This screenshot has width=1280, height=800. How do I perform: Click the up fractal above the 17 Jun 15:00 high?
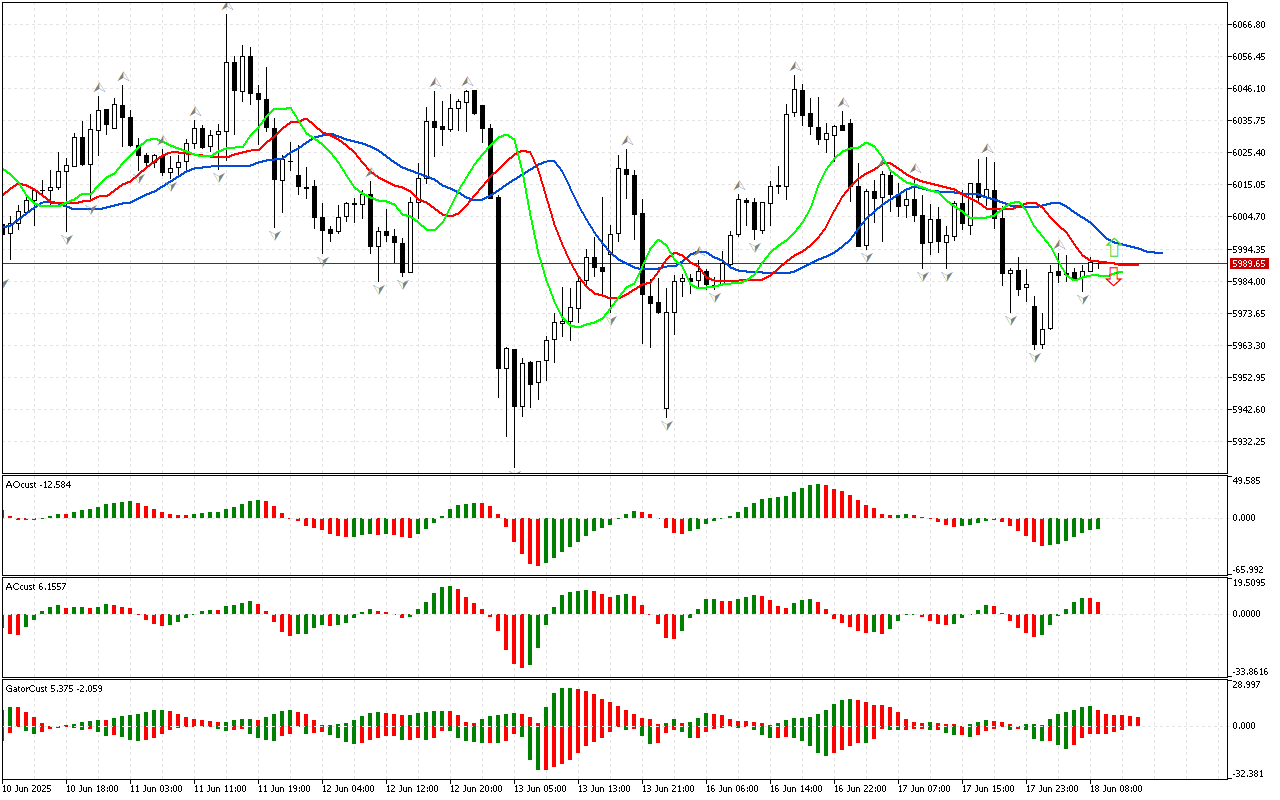[986, 149]
